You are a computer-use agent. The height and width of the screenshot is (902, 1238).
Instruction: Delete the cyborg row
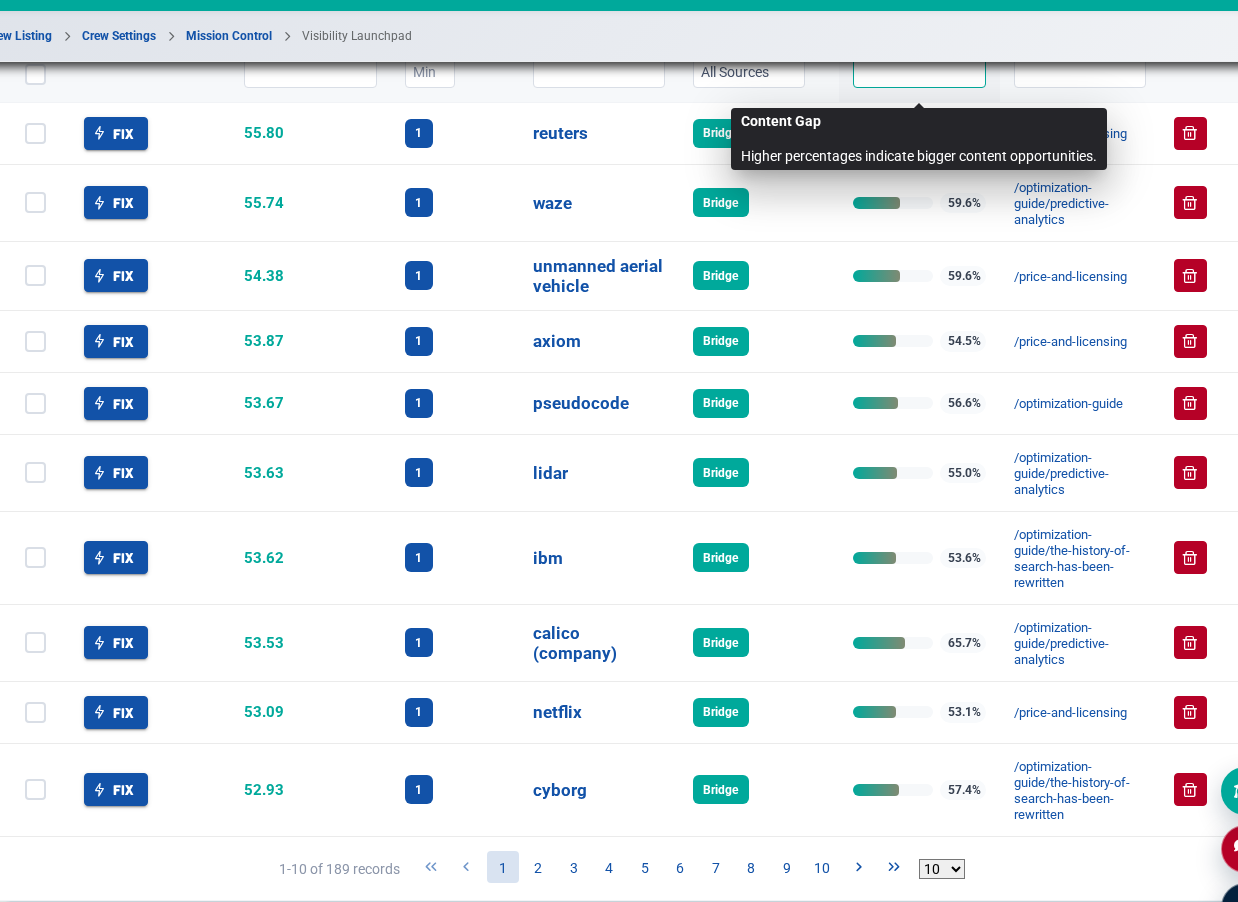(1190, 790)
